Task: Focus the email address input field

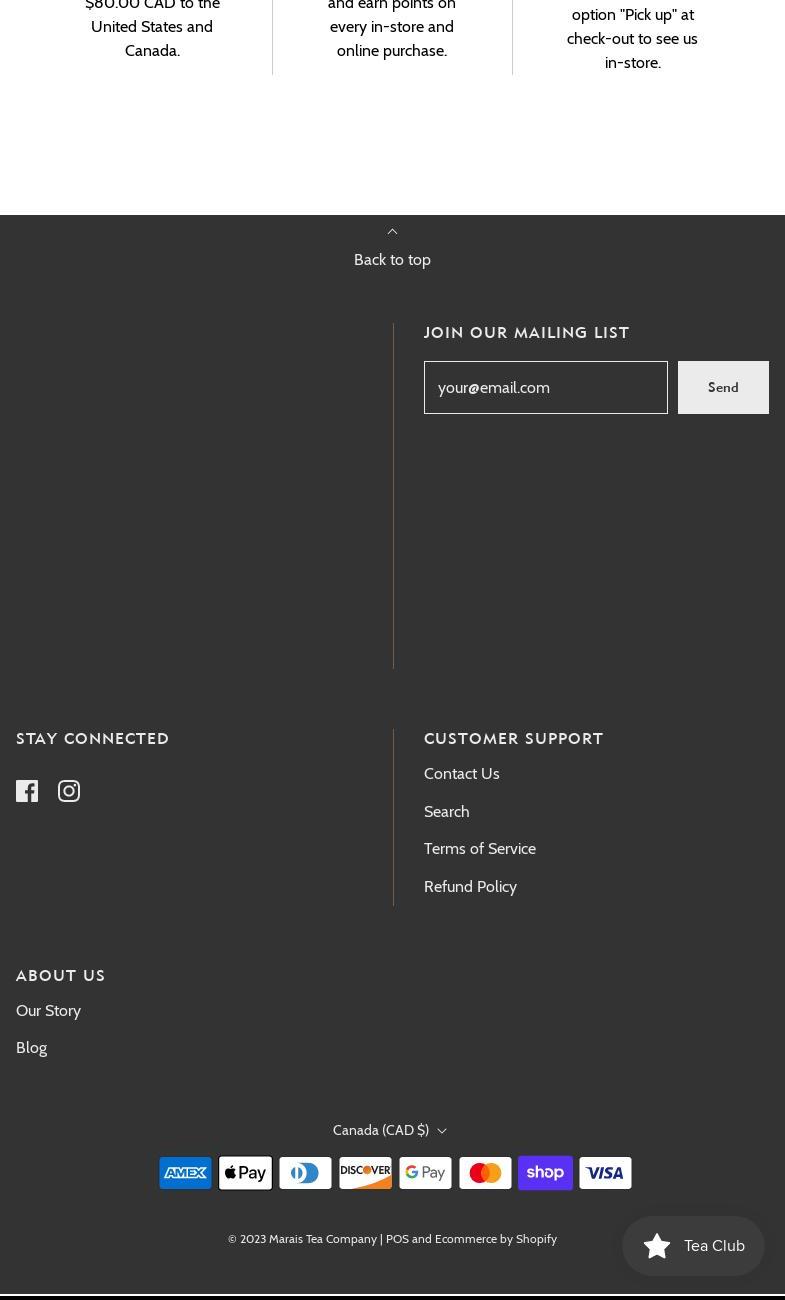Action: click(x=545, y=387)
